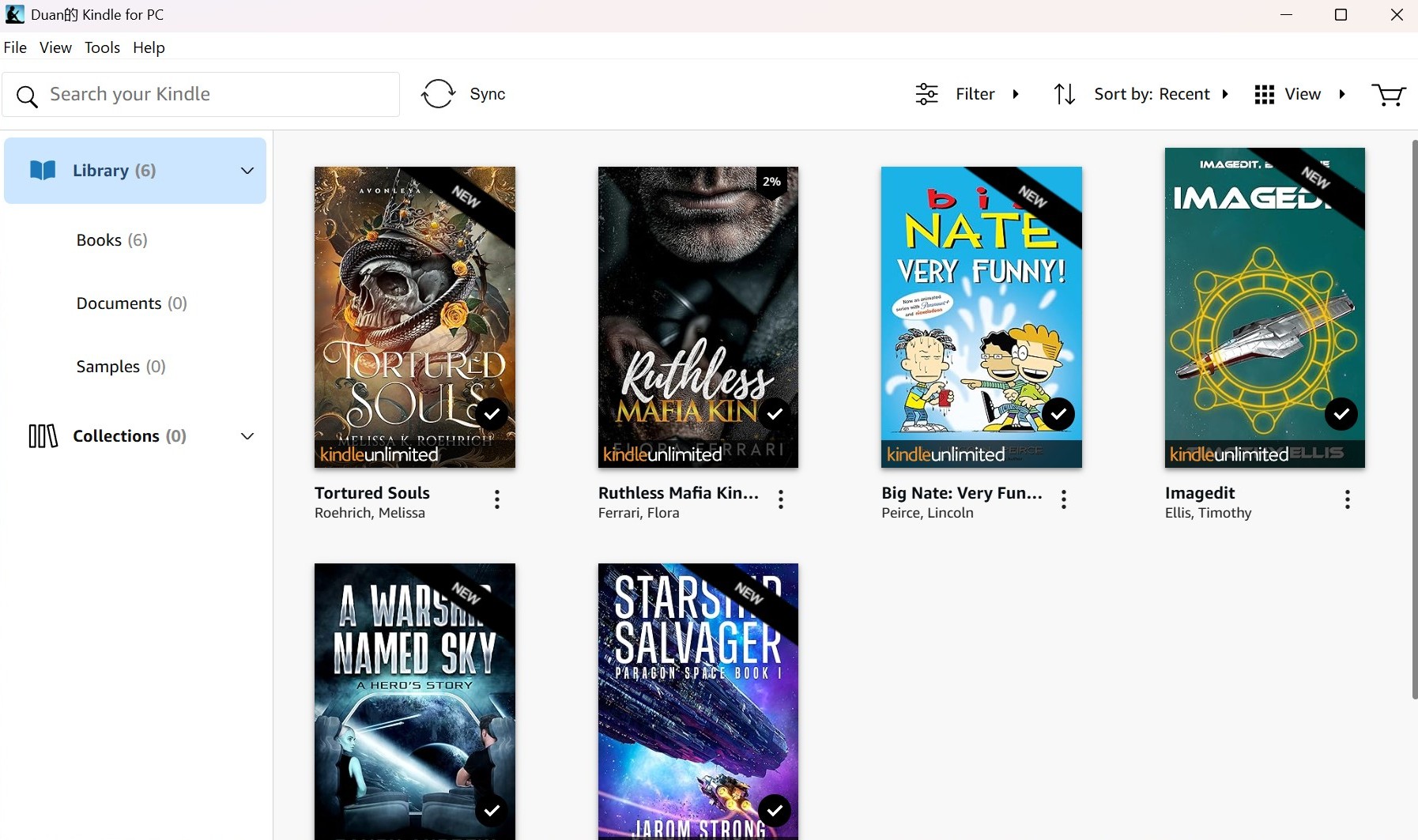Click the downloaded checkmark on Tortured Souls
Viewport: 1418px width, 840px height.
492,413
